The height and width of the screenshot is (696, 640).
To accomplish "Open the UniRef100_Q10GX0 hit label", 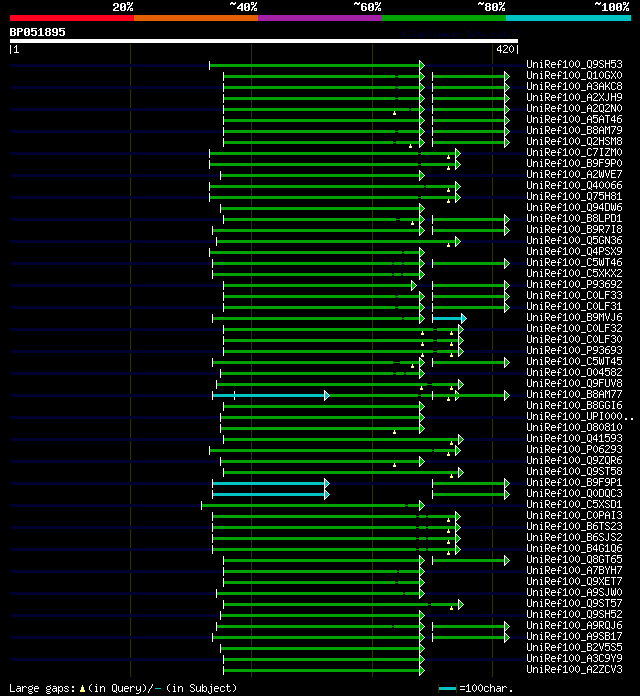I will pos(574,75).
